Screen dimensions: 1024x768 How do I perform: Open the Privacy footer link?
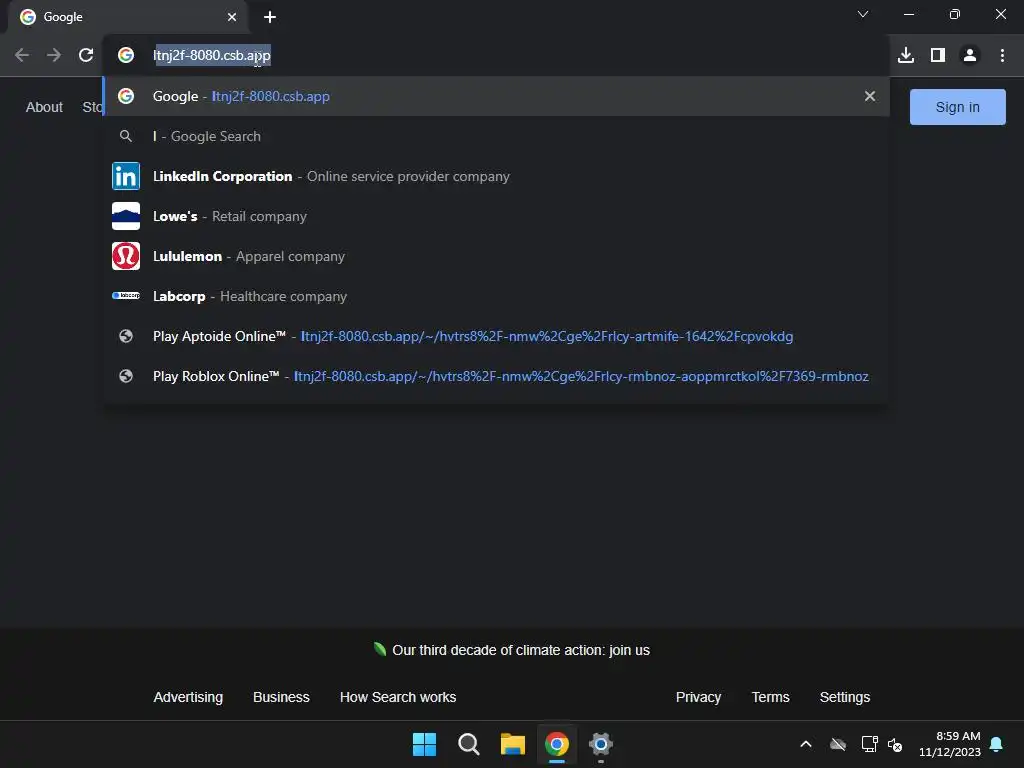698,697
